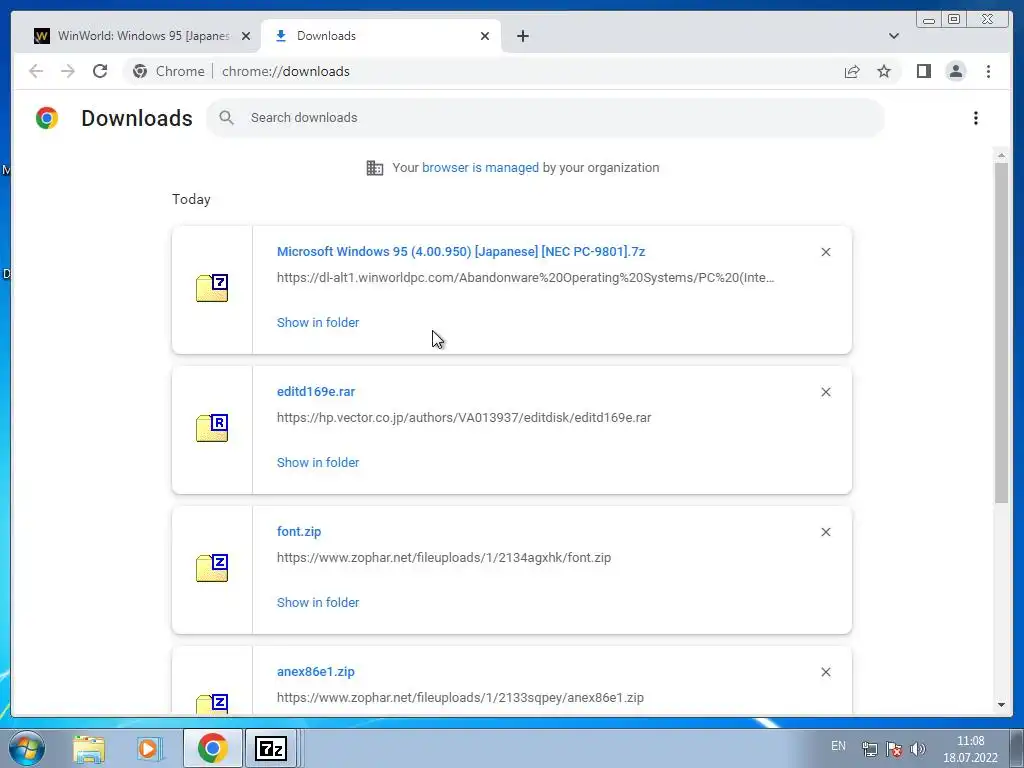Remove editd169e.rar from the list
The image size is (1024, 768).
(825, 392)
